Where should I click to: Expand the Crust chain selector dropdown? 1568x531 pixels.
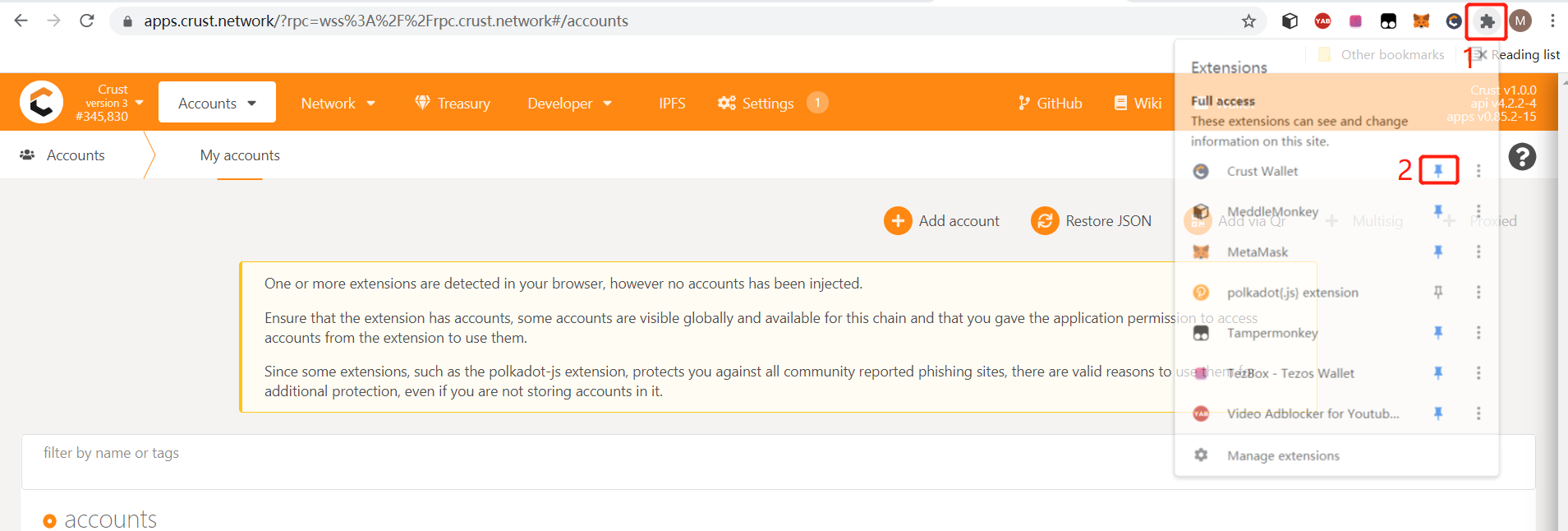coord(140,103)
